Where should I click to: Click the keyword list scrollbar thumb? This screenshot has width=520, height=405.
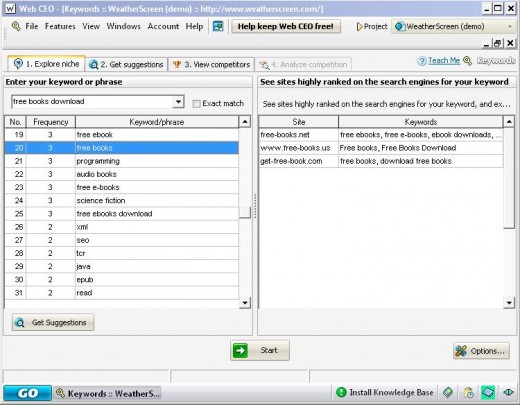245,212
